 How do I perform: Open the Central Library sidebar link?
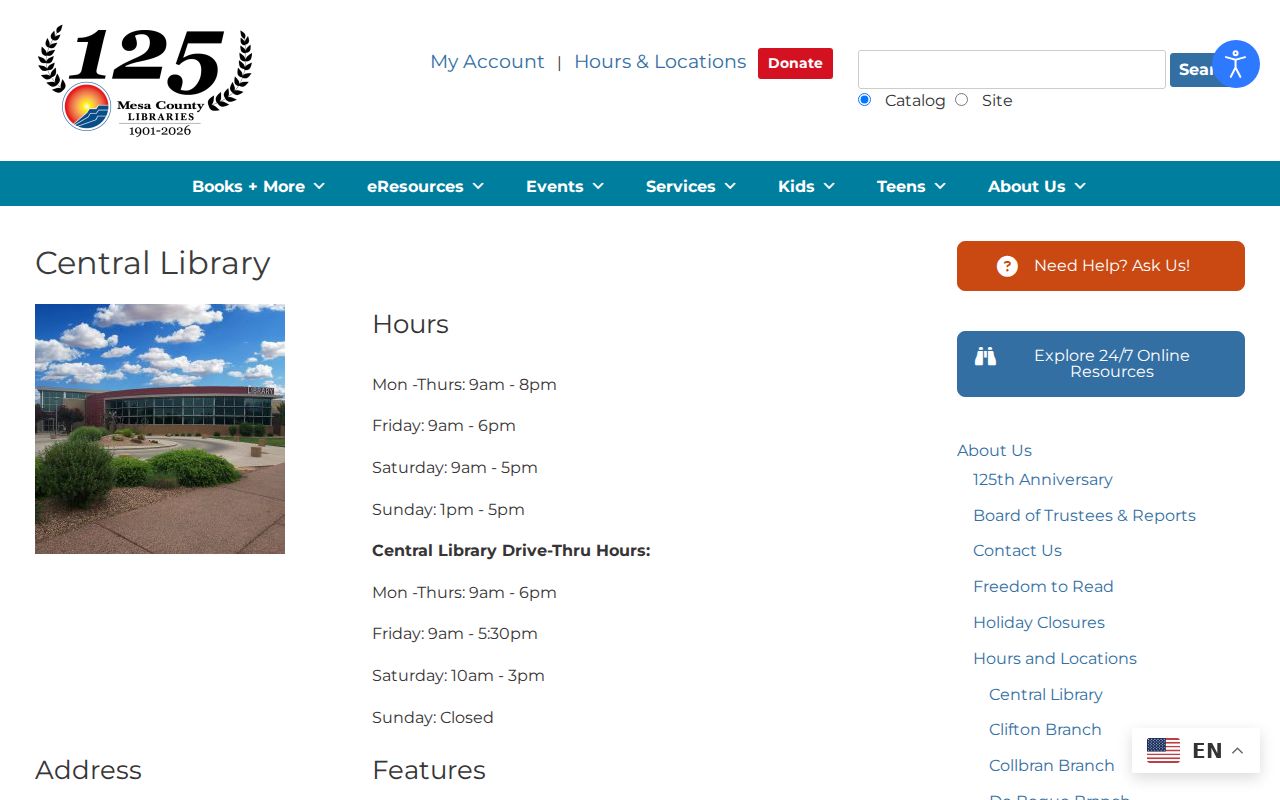tap(1046, 695)
